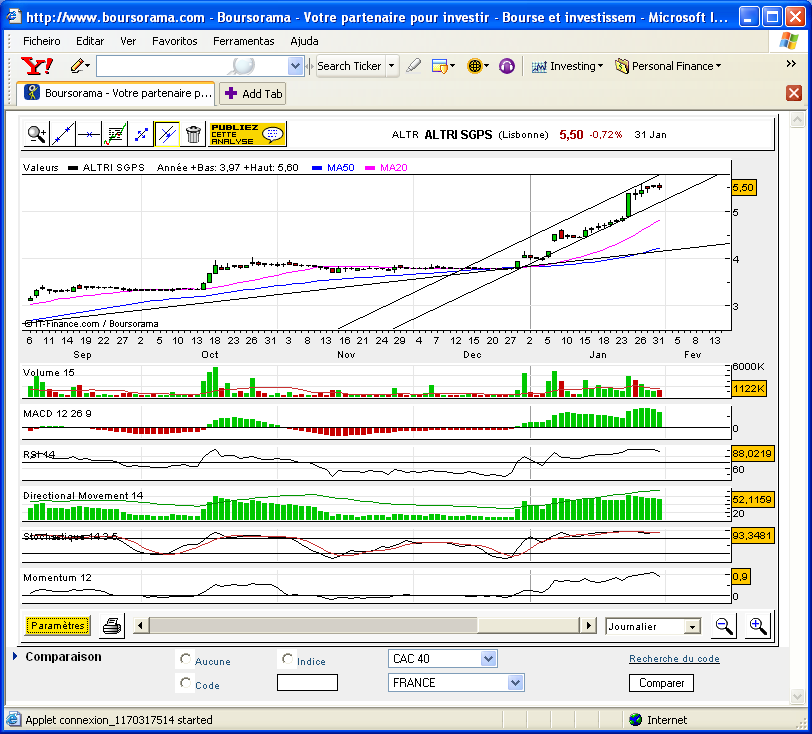This screenshot has width=812, height=734.
Task: Close the current tab with red X
Action: click(x=794, y=93)
